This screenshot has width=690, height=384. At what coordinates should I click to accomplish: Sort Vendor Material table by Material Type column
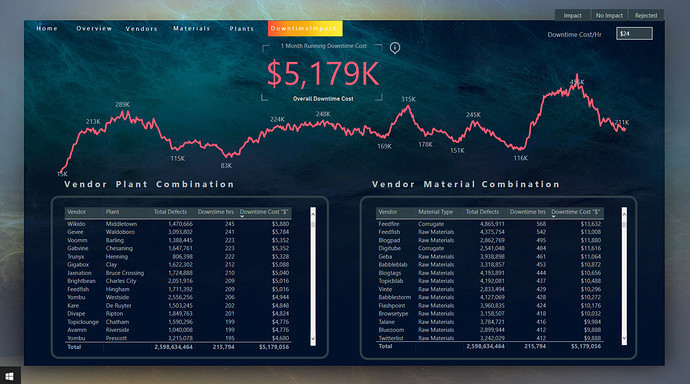click(x=435, y=212)
